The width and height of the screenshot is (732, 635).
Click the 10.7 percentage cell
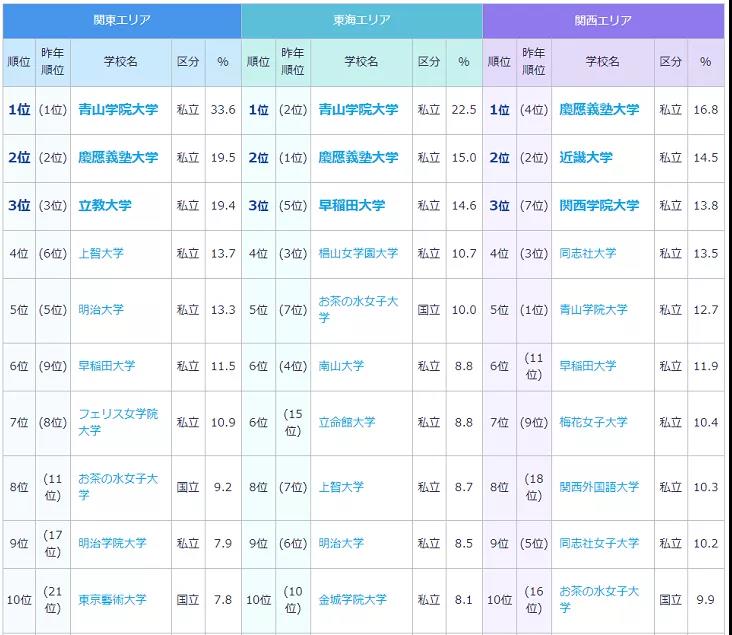464,254
